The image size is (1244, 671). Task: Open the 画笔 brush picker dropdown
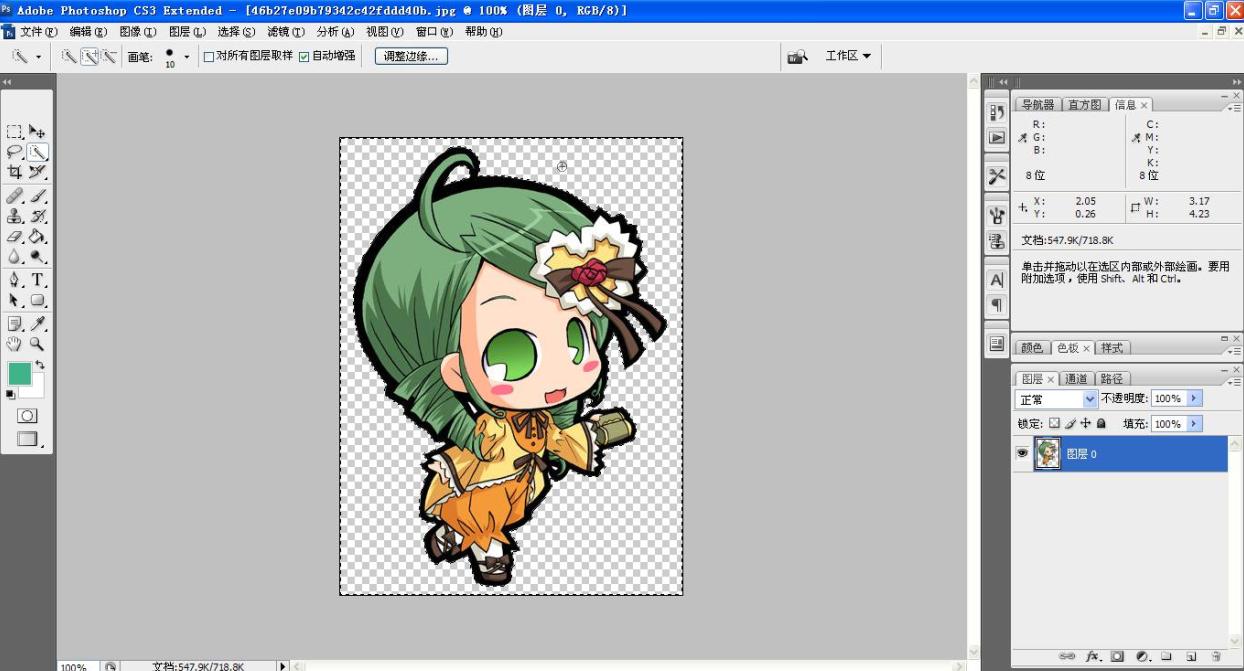[x=186, y=57]
